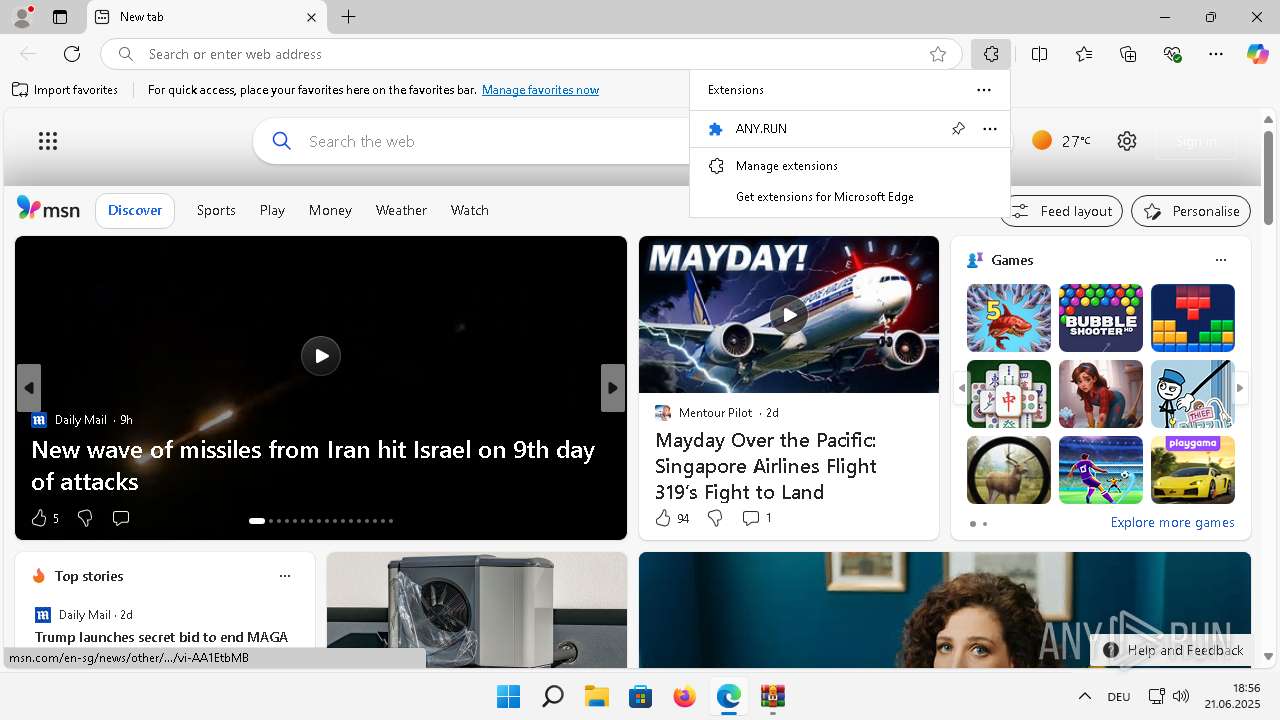Open the Feed layout dropdown
The height and width of the screenshot is (720, 1280).
click(x=1061, y=211)
